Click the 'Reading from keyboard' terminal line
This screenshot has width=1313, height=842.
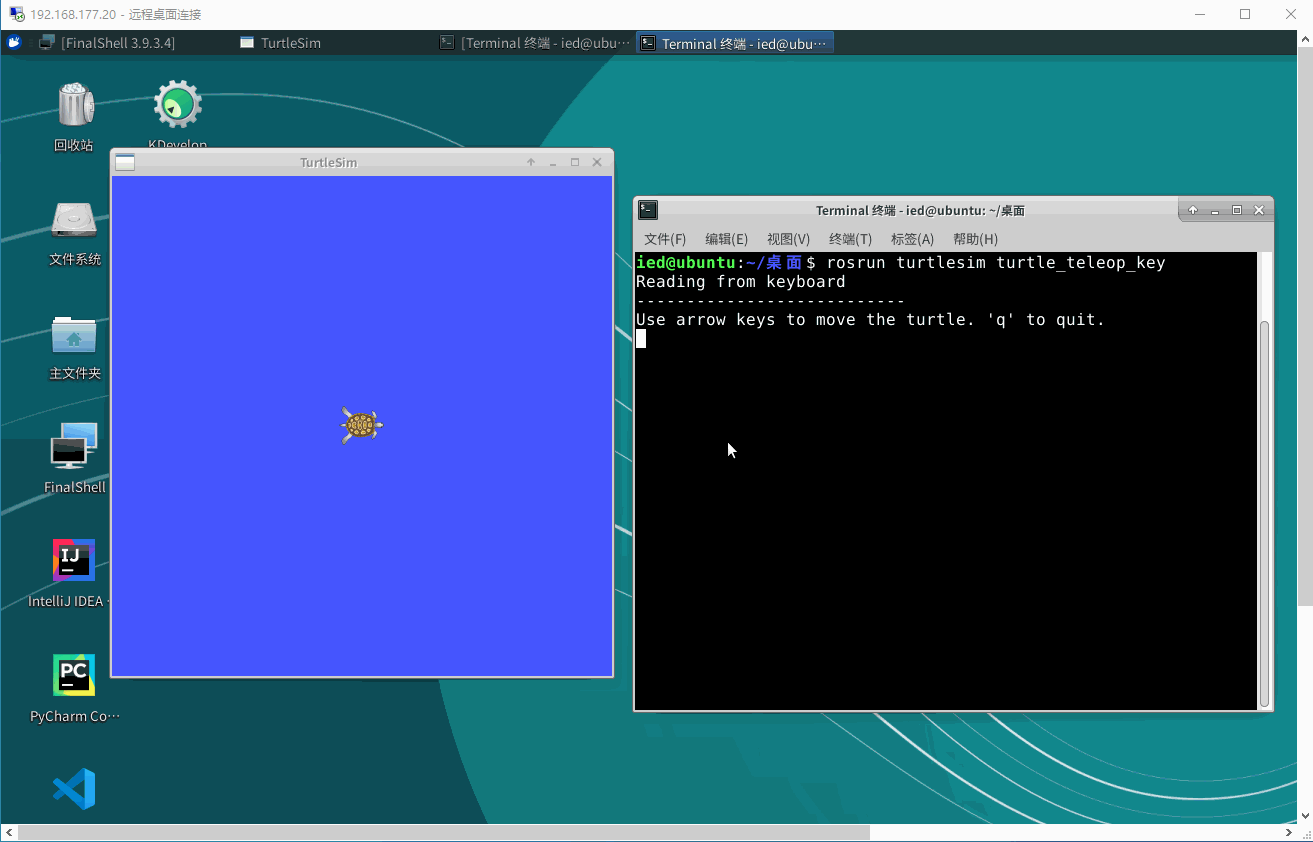point(741,282)
